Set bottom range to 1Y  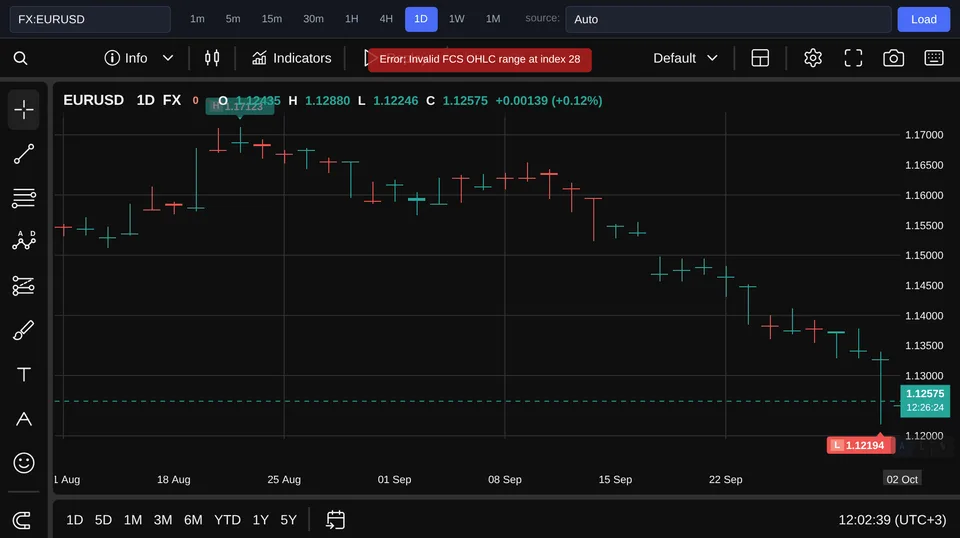(261, 520)
